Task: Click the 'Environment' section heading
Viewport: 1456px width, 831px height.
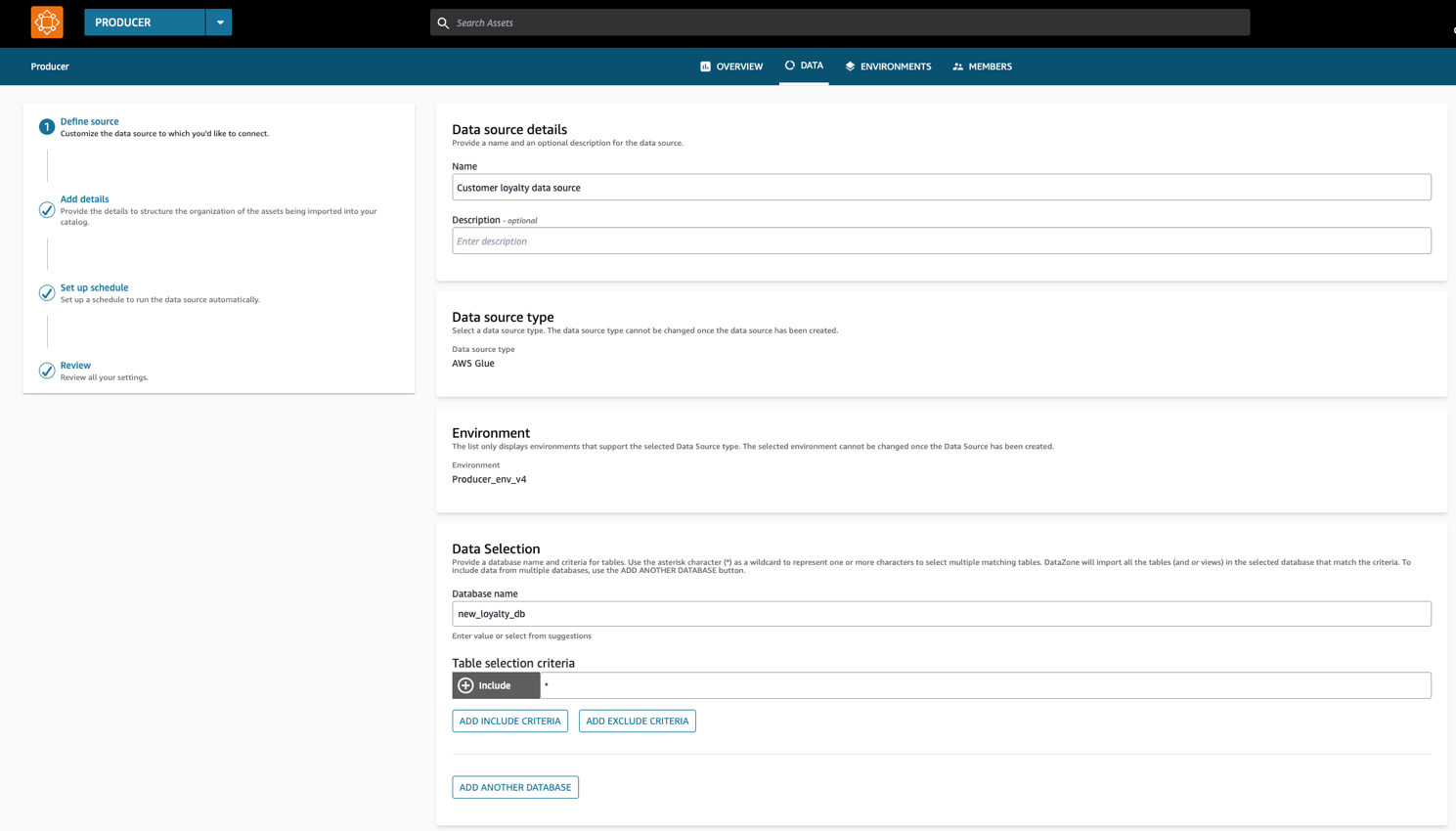Action: point(491,433)
